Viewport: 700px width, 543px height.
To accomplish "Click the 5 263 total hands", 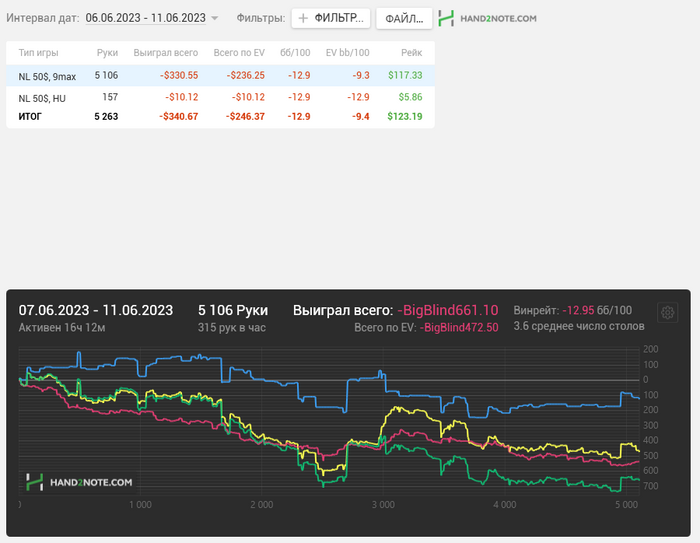I will (106, 117).
